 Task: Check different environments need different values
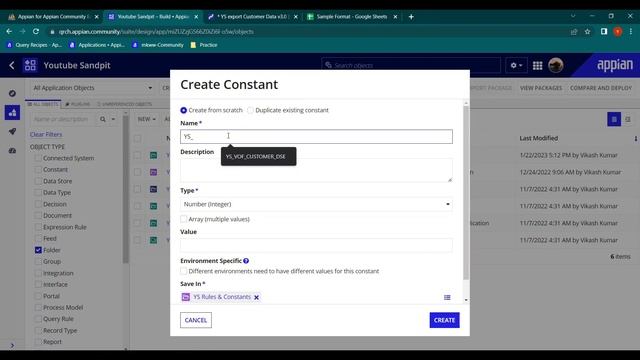click(x=184, y=271)
